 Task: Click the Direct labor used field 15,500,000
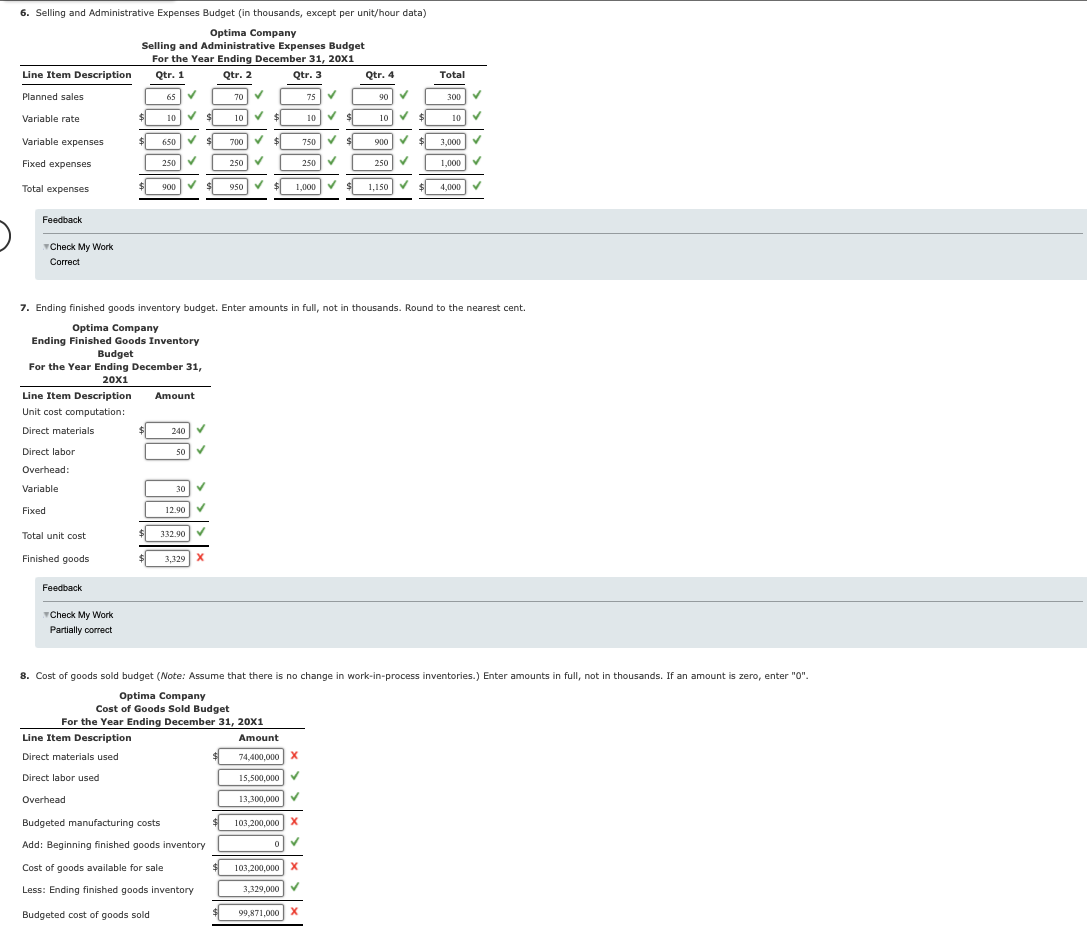click(x=251, y=778)
